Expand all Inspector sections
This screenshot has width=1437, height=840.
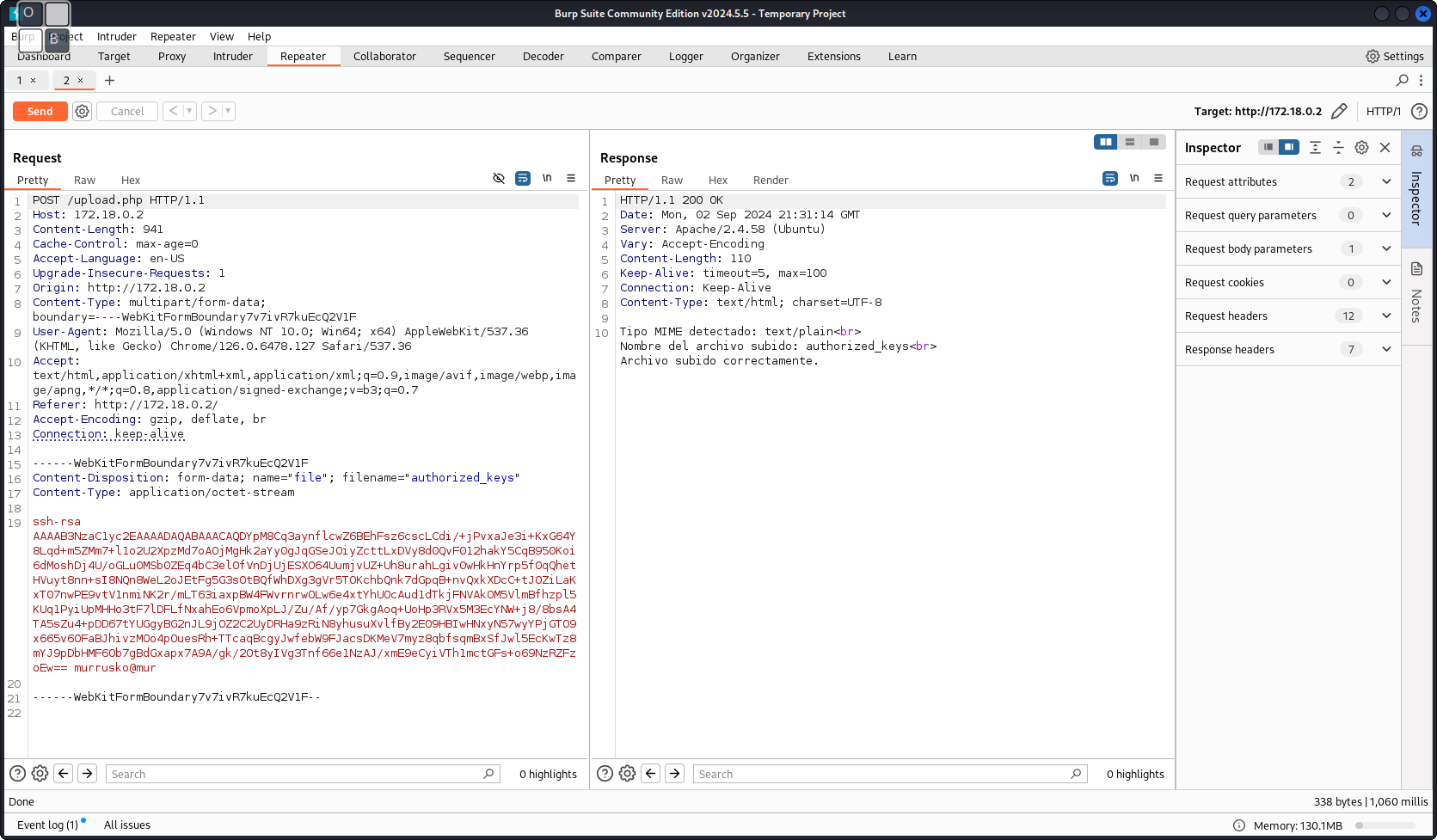(1315, 147)
